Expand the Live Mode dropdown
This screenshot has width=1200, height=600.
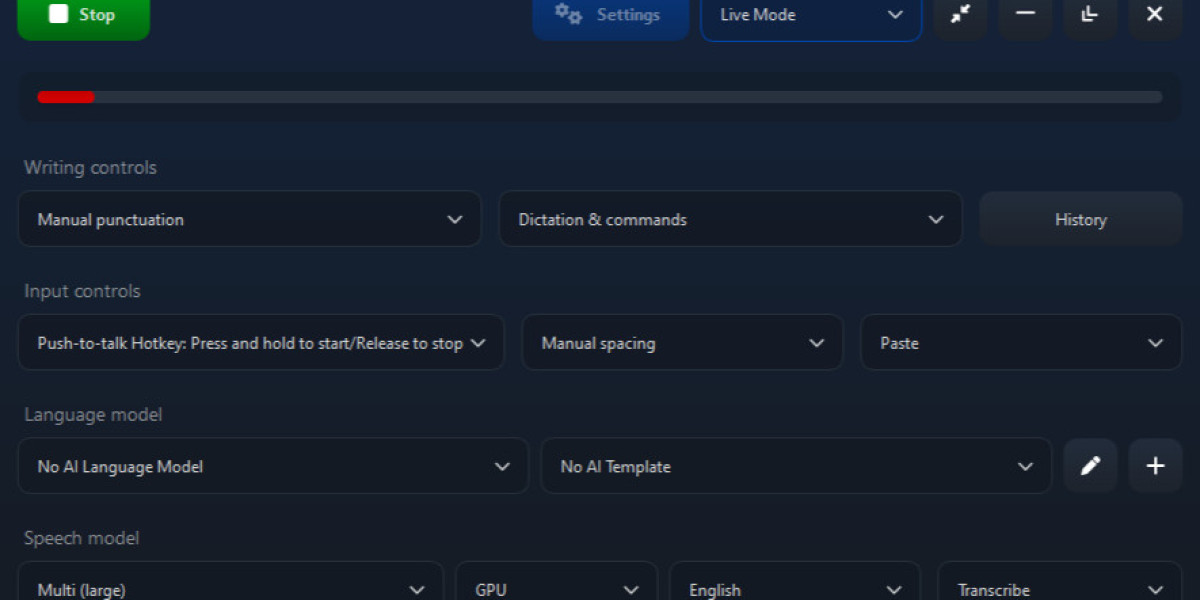pyautogui.click(x=811, y=16)
